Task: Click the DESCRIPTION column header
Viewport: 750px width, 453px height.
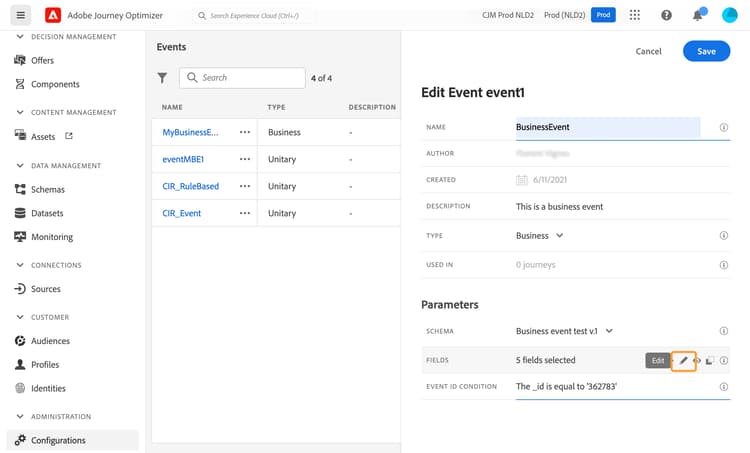Action: point(372,107)
